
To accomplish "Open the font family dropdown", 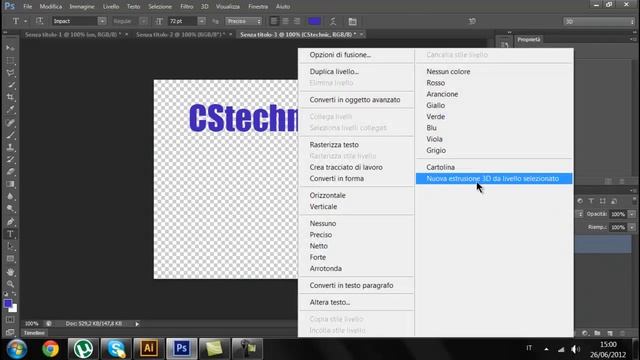I will tap(102, 21).
